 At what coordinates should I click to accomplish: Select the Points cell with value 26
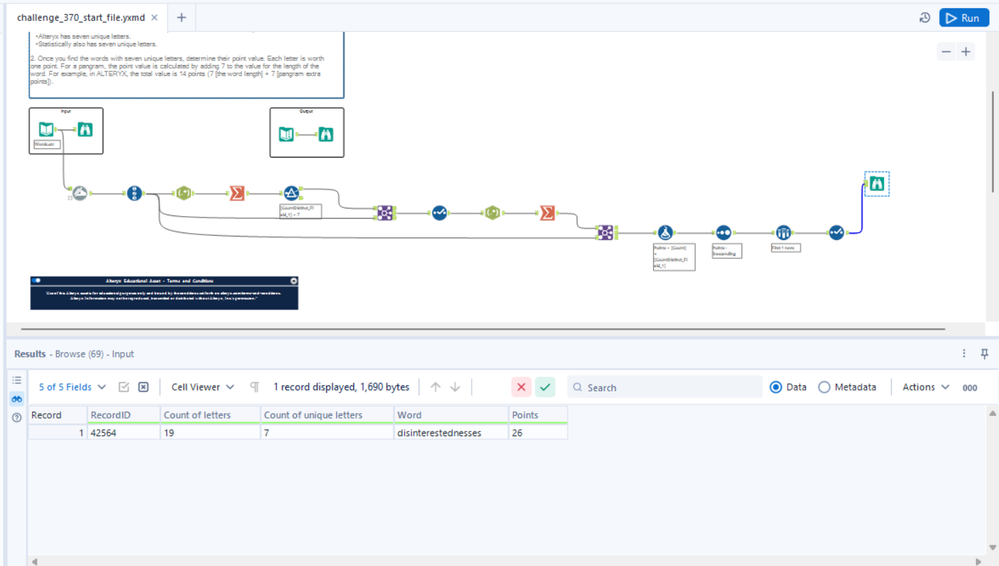coord(538,433)
